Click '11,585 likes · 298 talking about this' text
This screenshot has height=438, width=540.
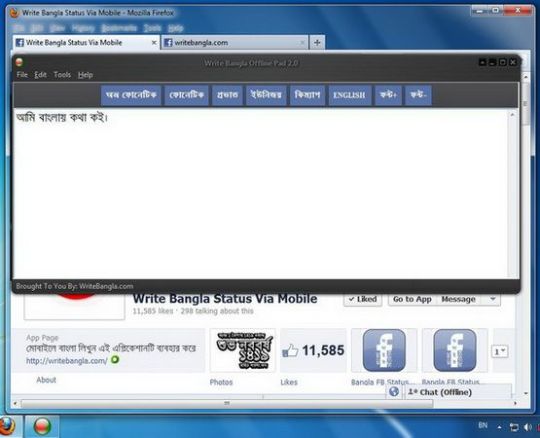193,311
